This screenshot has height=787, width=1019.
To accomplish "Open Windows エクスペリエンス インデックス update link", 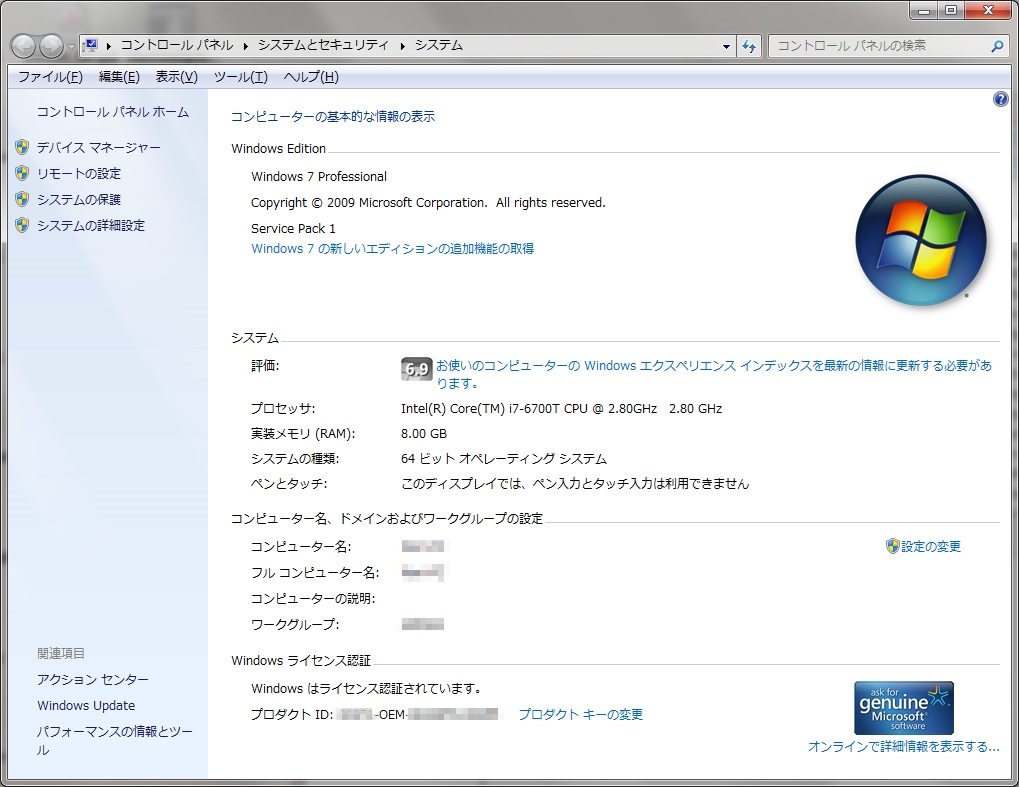I will (x=714, y=374).
